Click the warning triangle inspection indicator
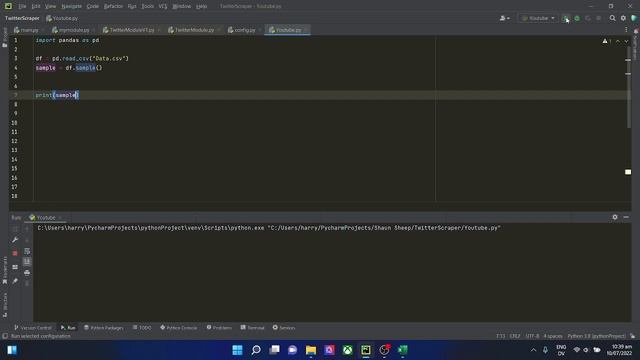 pyautogui.click(x=606, y=41)
